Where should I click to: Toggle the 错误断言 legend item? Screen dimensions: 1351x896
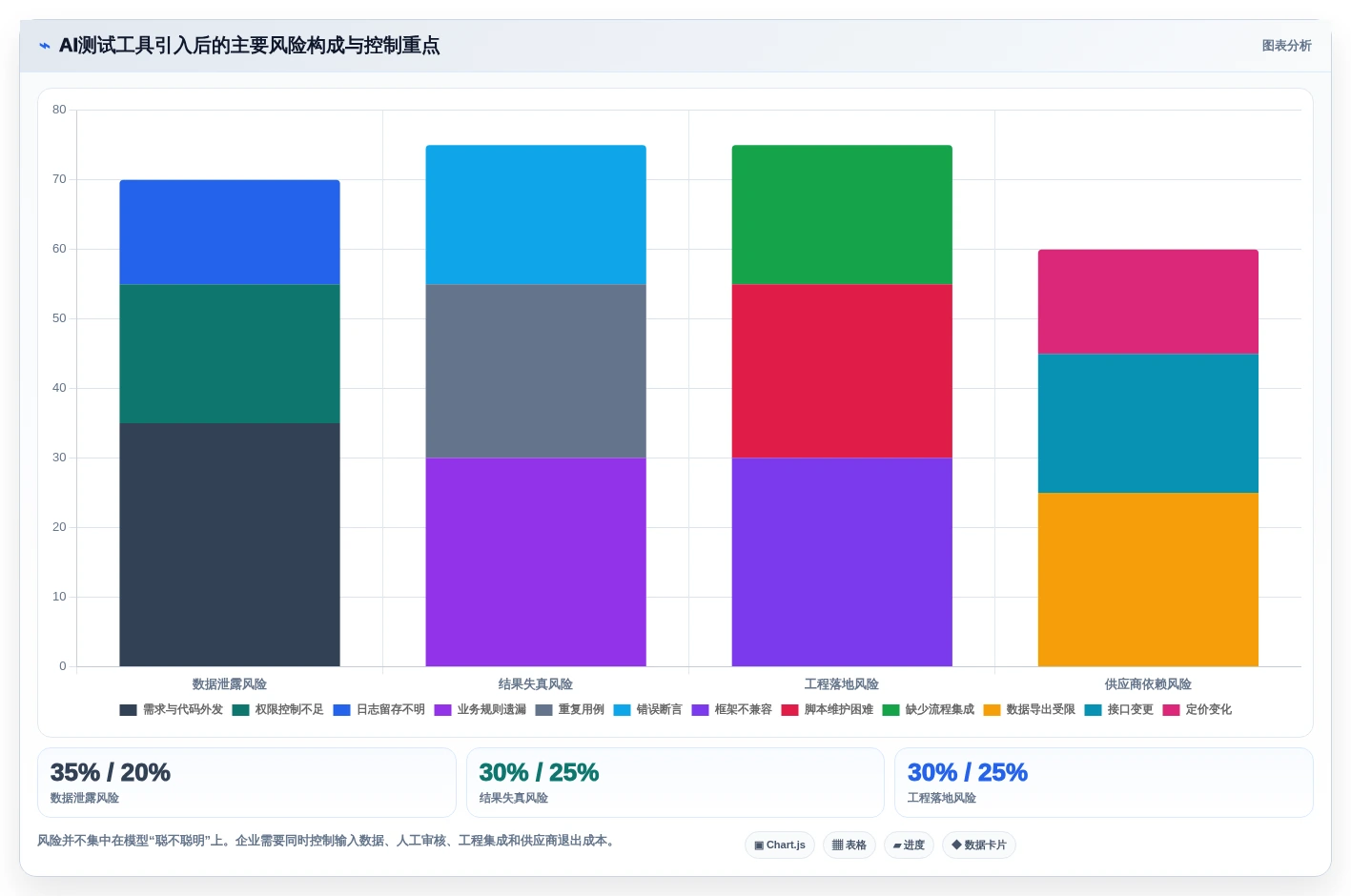click(x=647, y=710)
